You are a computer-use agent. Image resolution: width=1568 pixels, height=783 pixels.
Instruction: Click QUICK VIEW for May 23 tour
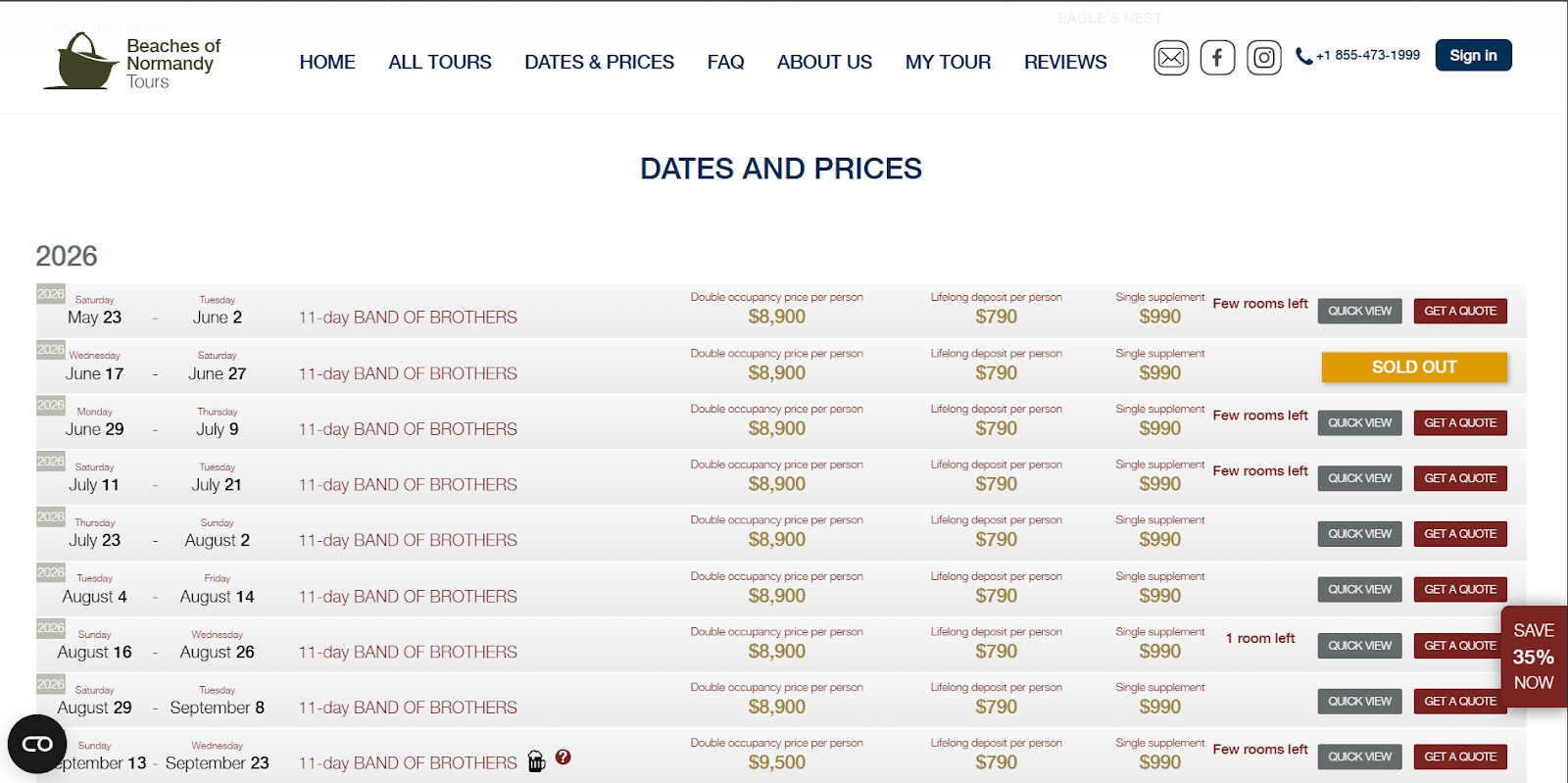click(1359, 311)
